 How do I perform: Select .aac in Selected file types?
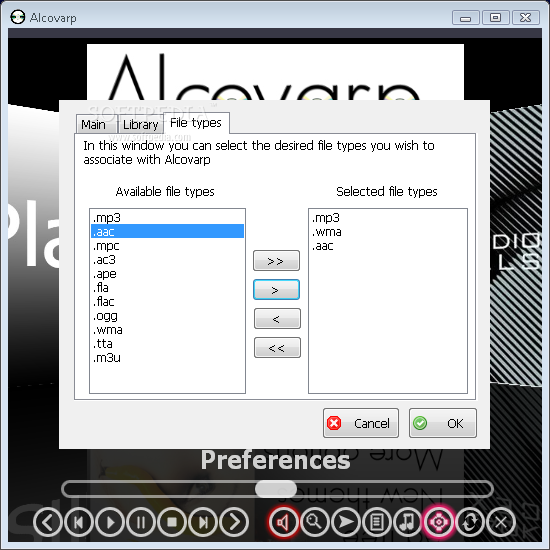pyautogui.click(x=388, y=246)
